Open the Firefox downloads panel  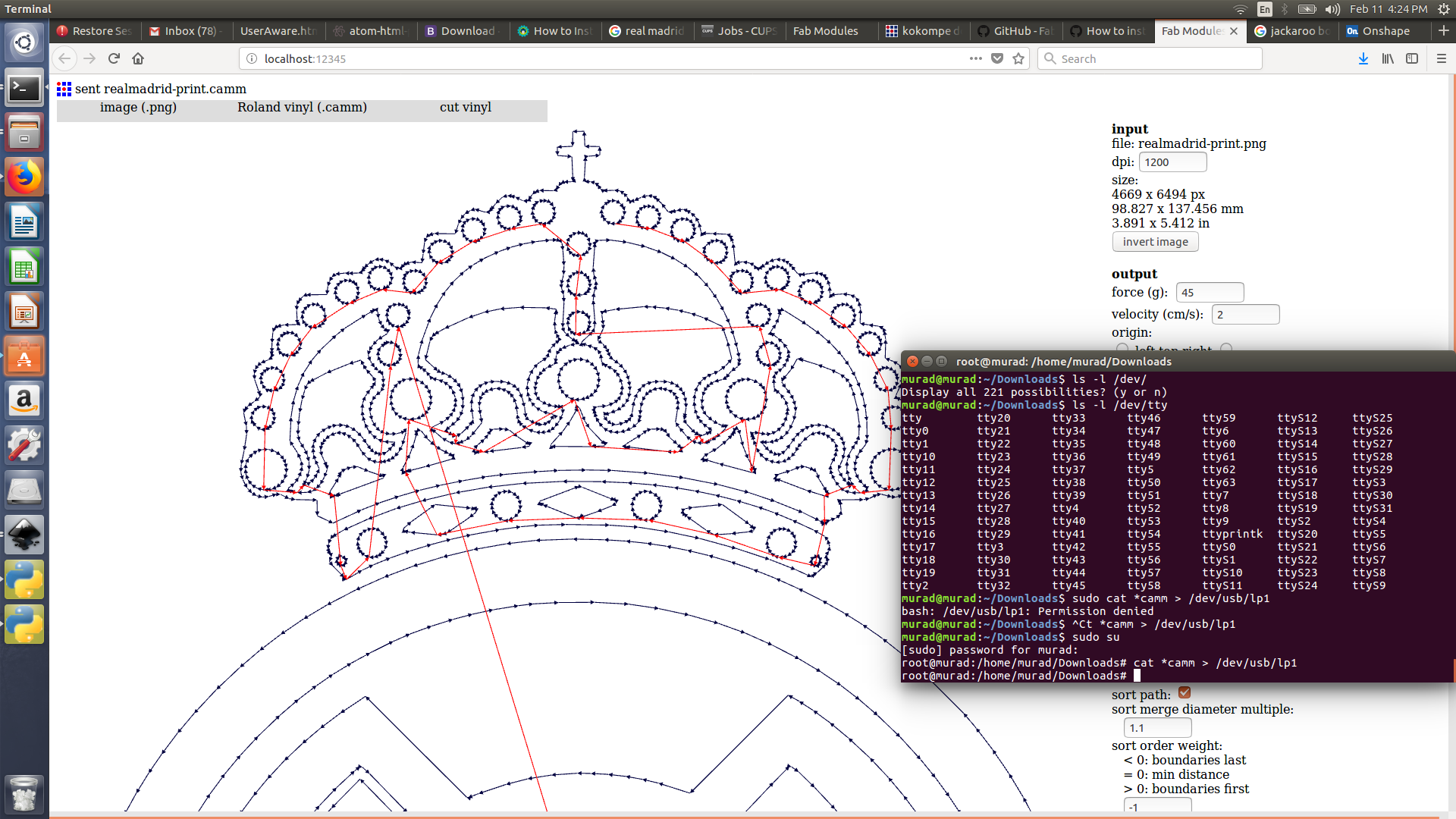click(x=1363, y=58)
